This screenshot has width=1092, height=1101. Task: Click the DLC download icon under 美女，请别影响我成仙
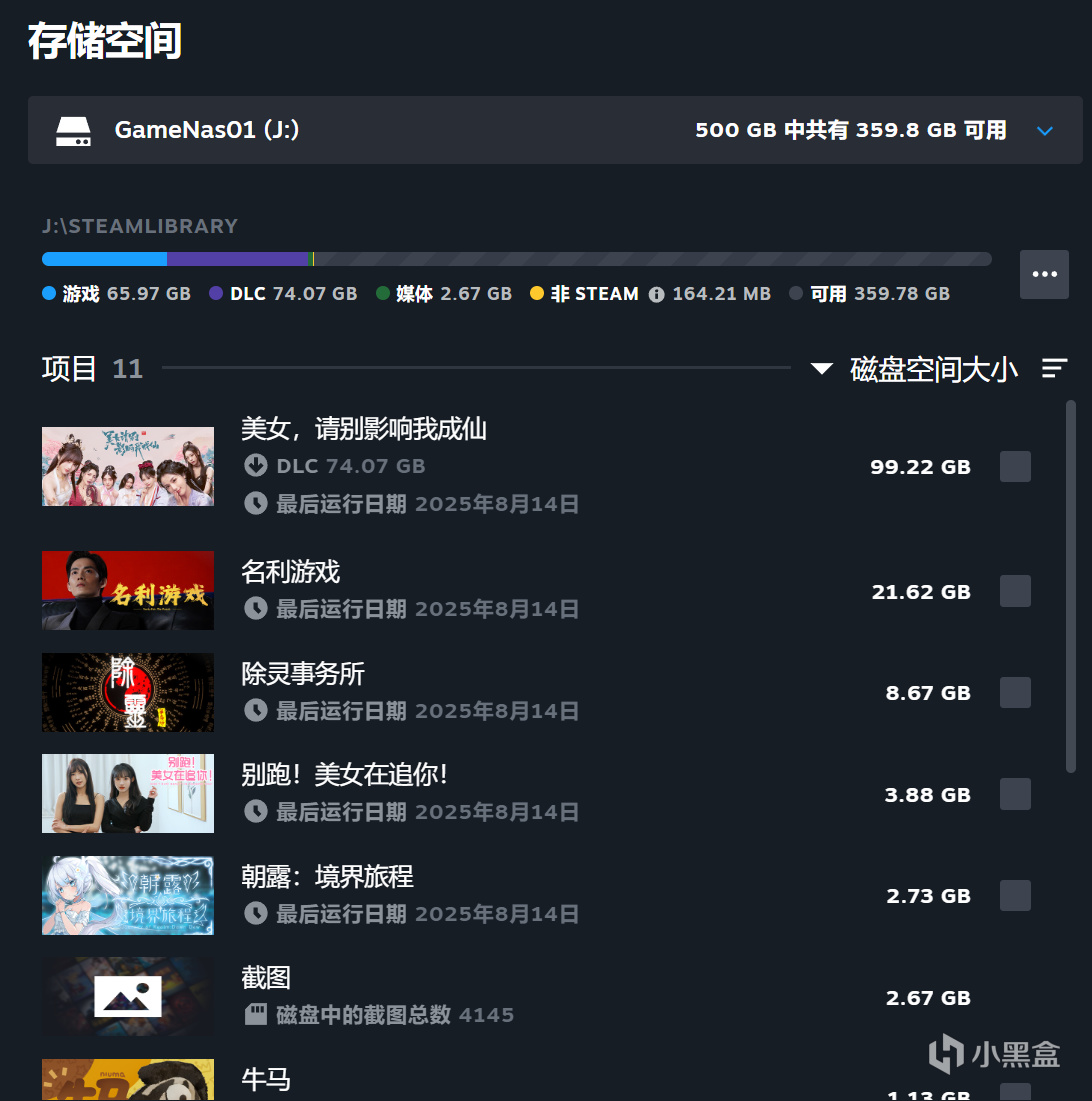[256, 466]
